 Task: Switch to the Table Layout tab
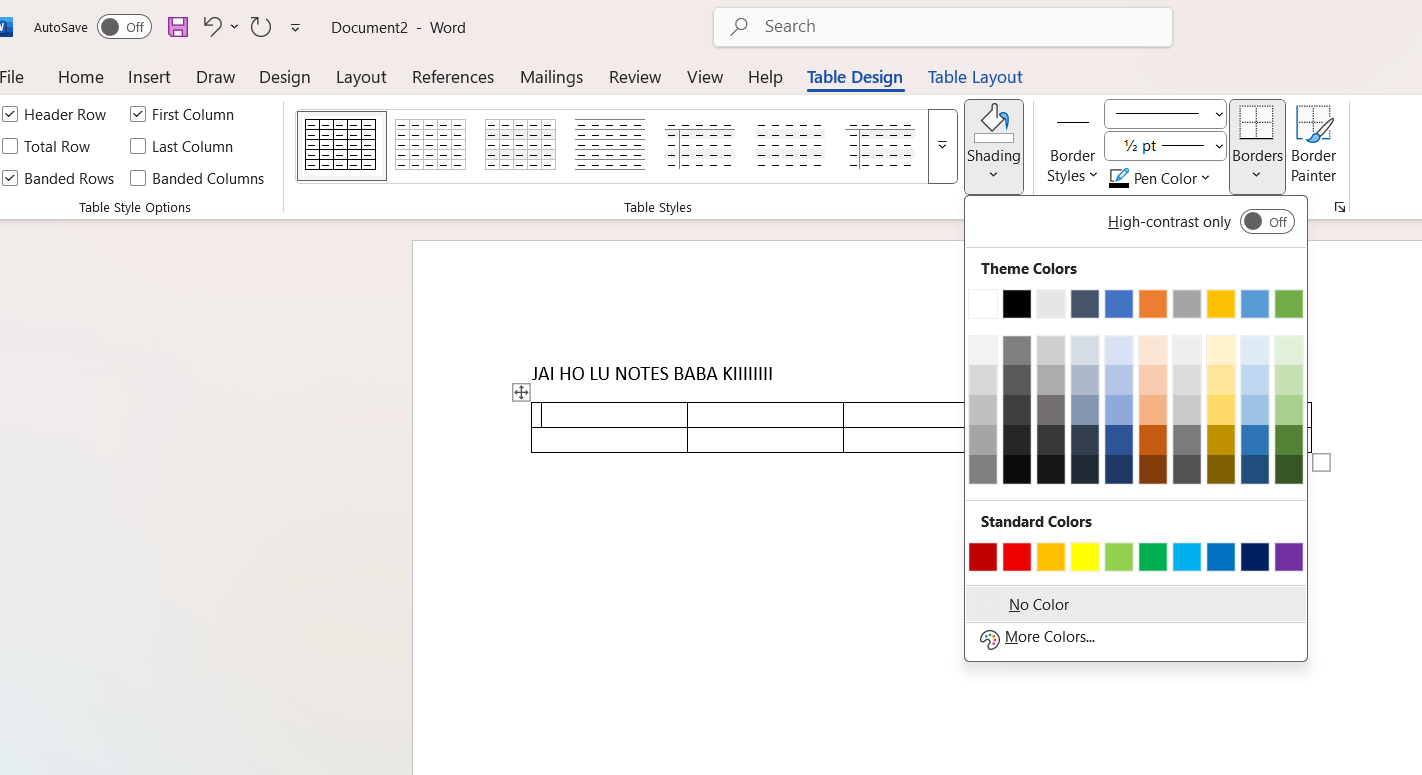[x=975, y=77]
